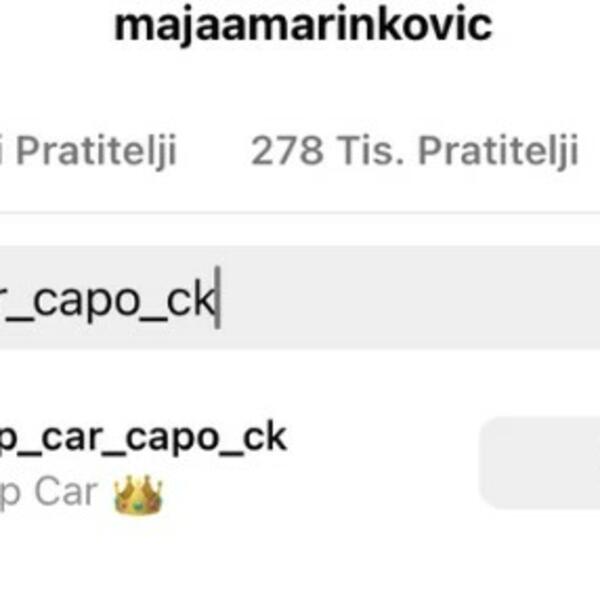This screenshot has height=600, width=600.
Task: Switch to the 278 Tis. Pratitelji tab
Action: click(x=414, y=151)
